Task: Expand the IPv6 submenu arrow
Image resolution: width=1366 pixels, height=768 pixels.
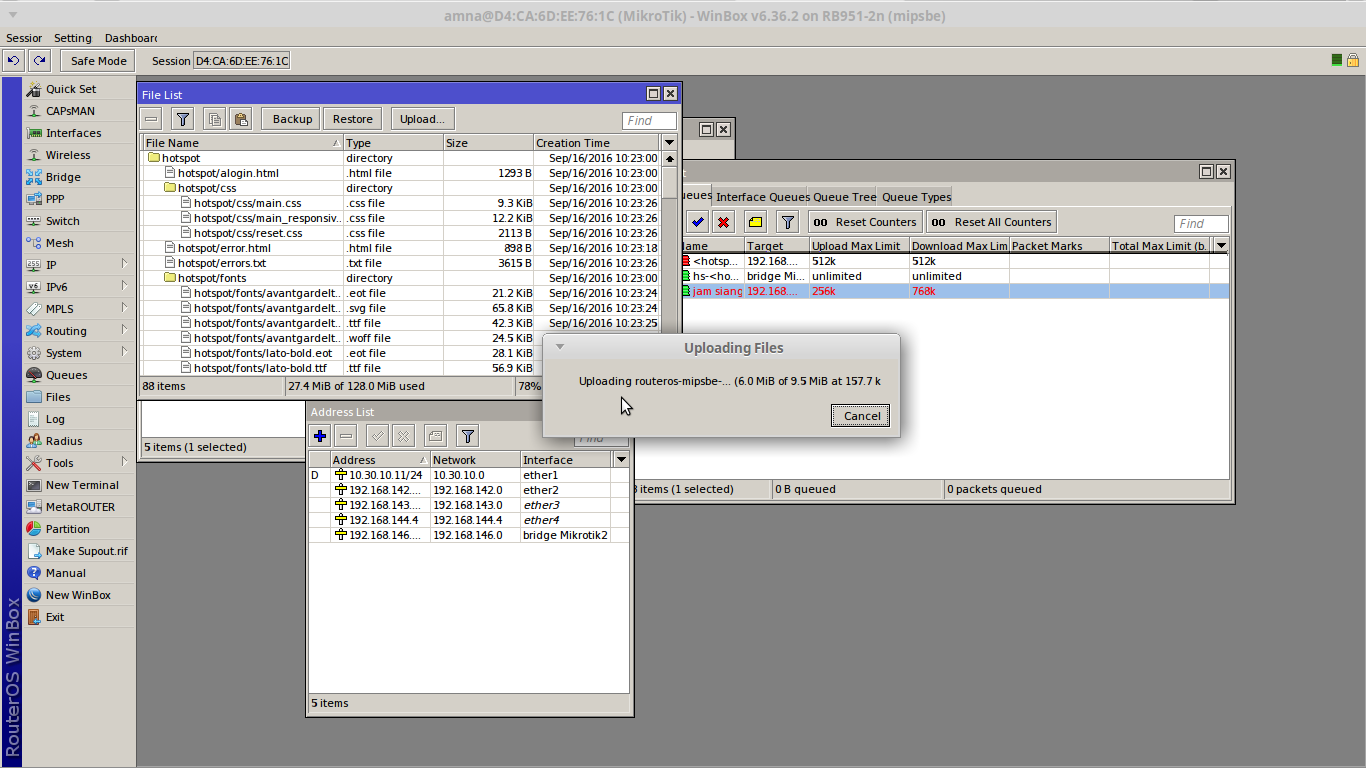Action: tap(124, 286)
